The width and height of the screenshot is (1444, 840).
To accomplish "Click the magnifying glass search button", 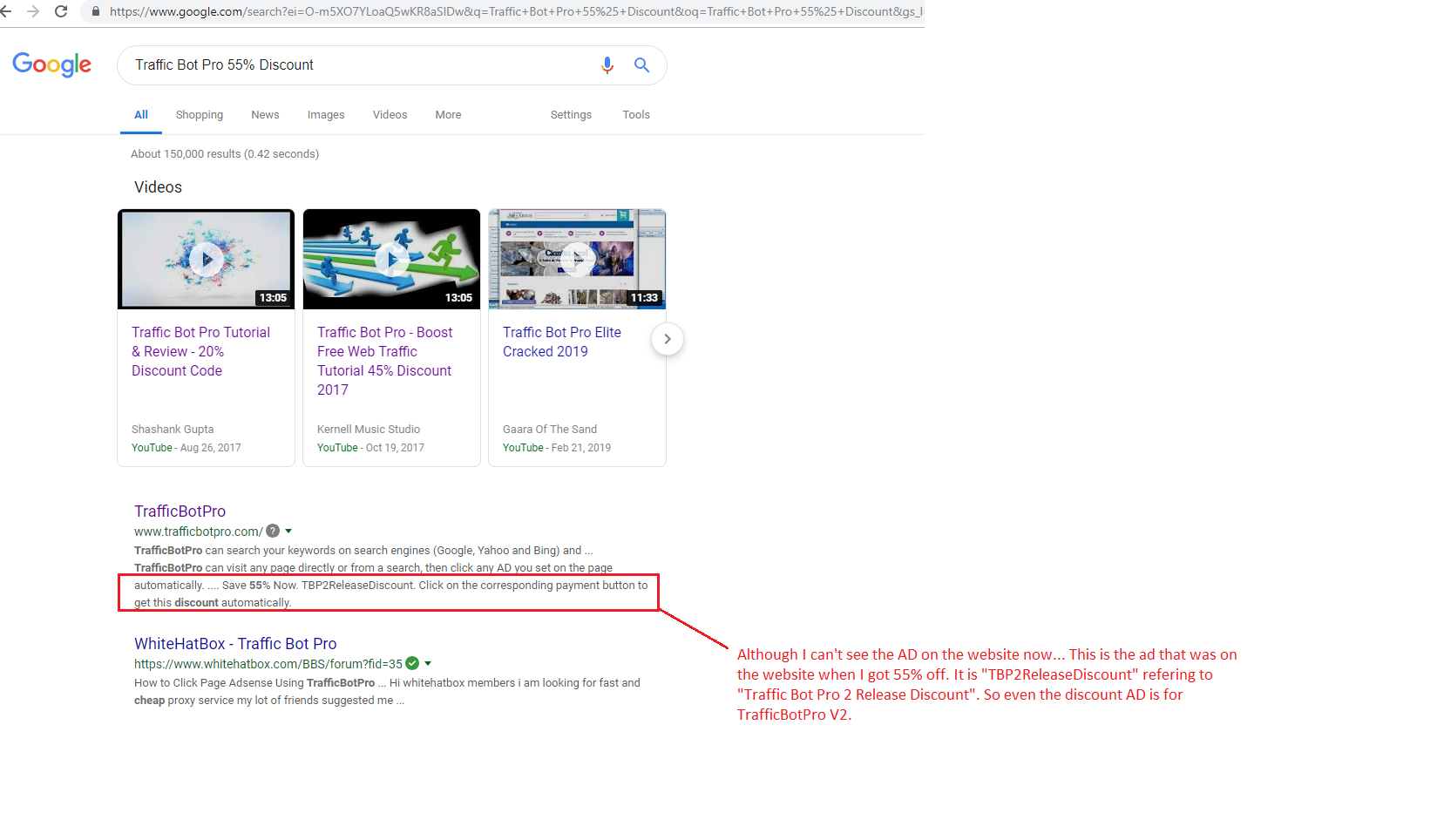I will tap(641, 65).
